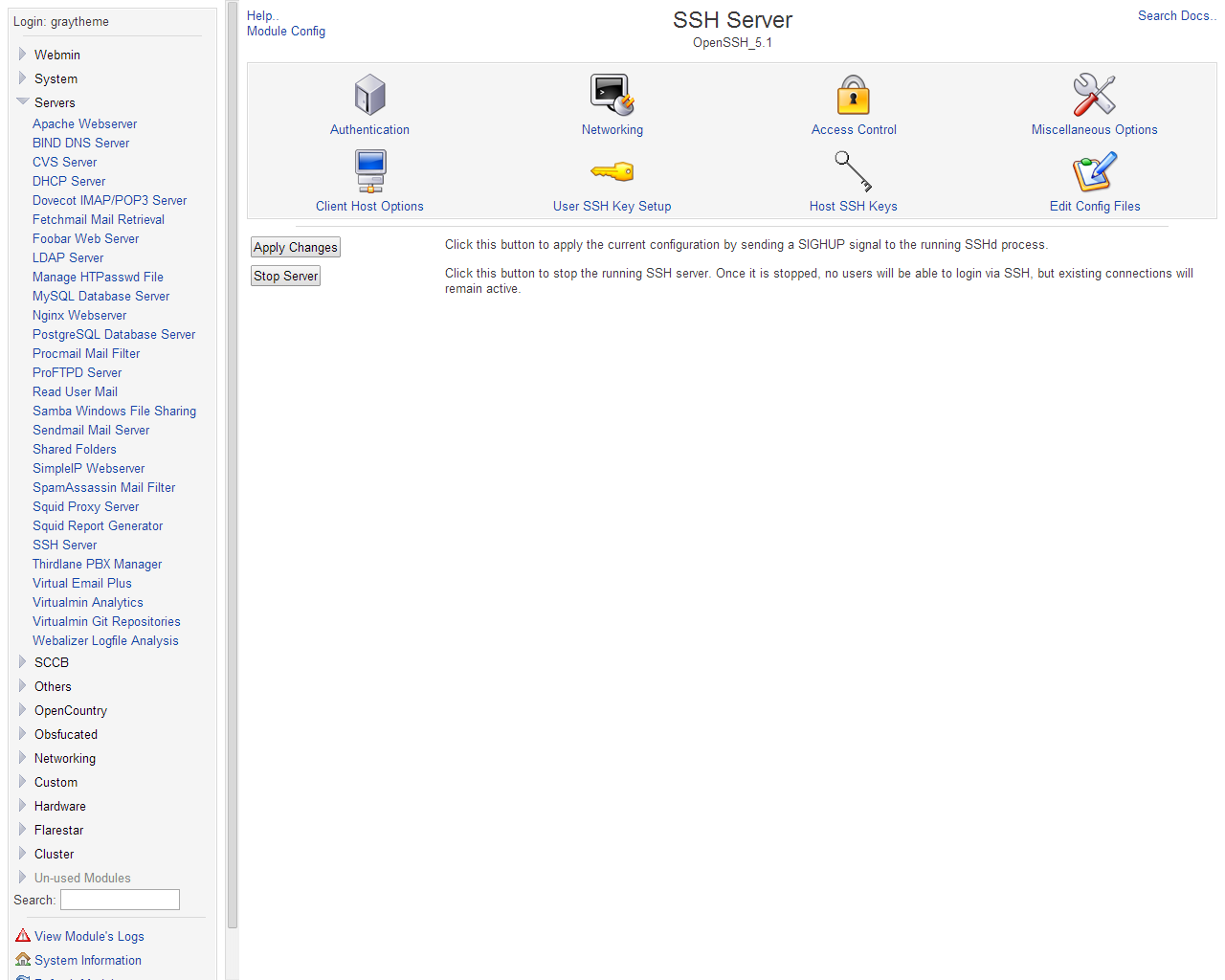Select MySQL Database Server in sidebar
The height and width of the screenshot is (980, 1225).
(100, 296)
